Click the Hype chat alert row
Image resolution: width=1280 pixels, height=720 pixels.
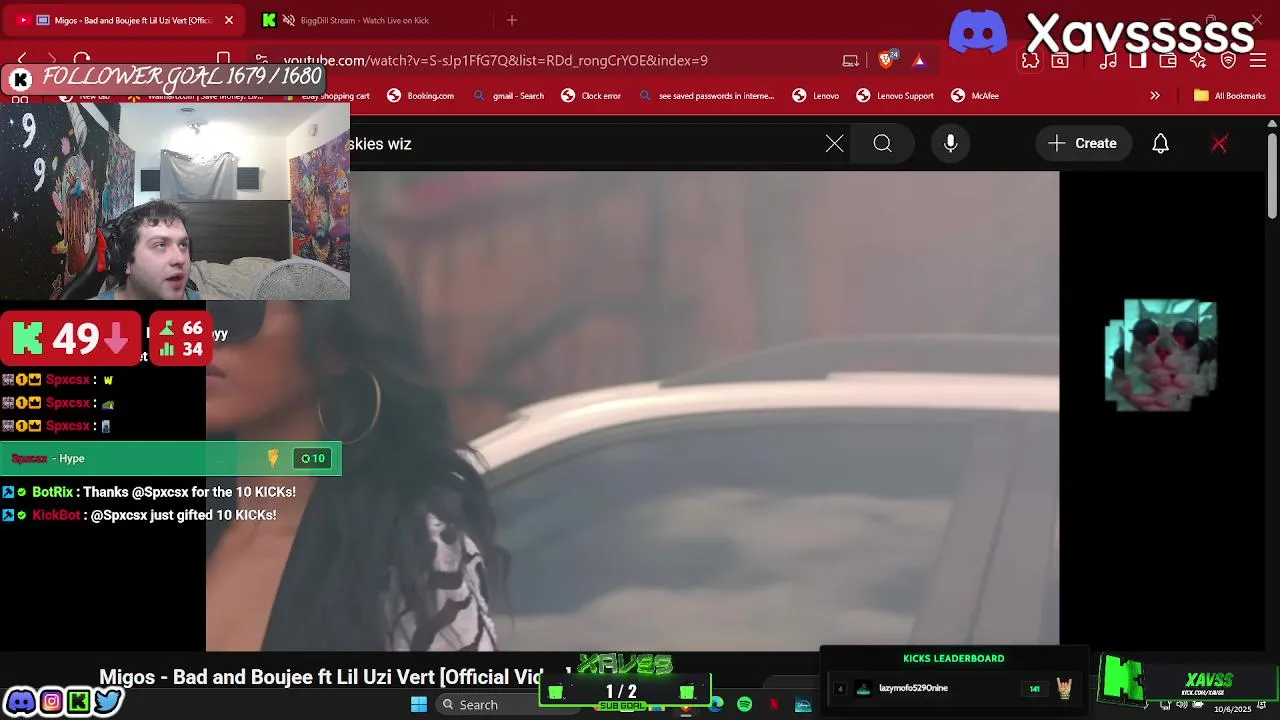click(x=171, y=458)
